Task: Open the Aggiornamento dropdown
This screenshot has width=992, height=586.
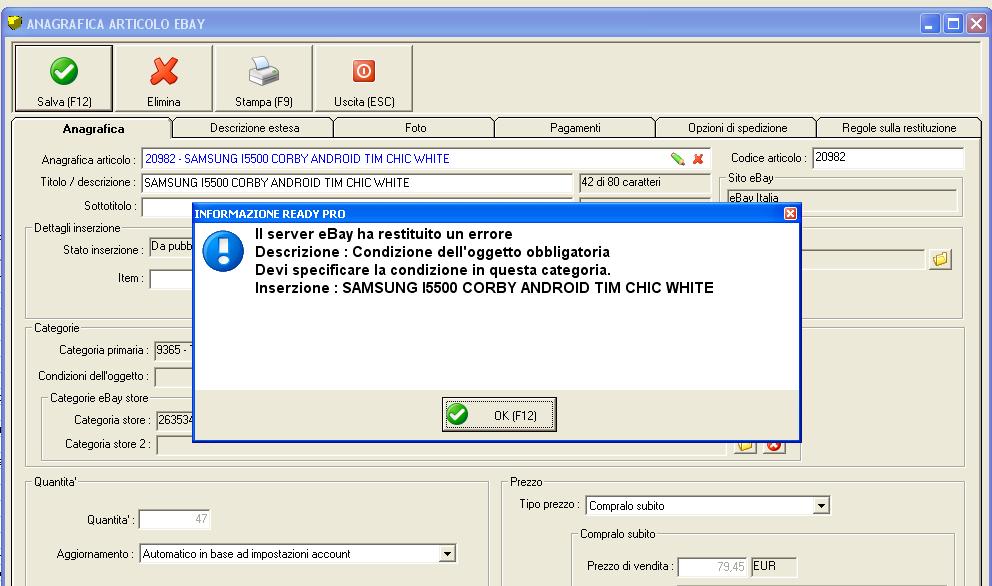Action: [x=447, y=554]
